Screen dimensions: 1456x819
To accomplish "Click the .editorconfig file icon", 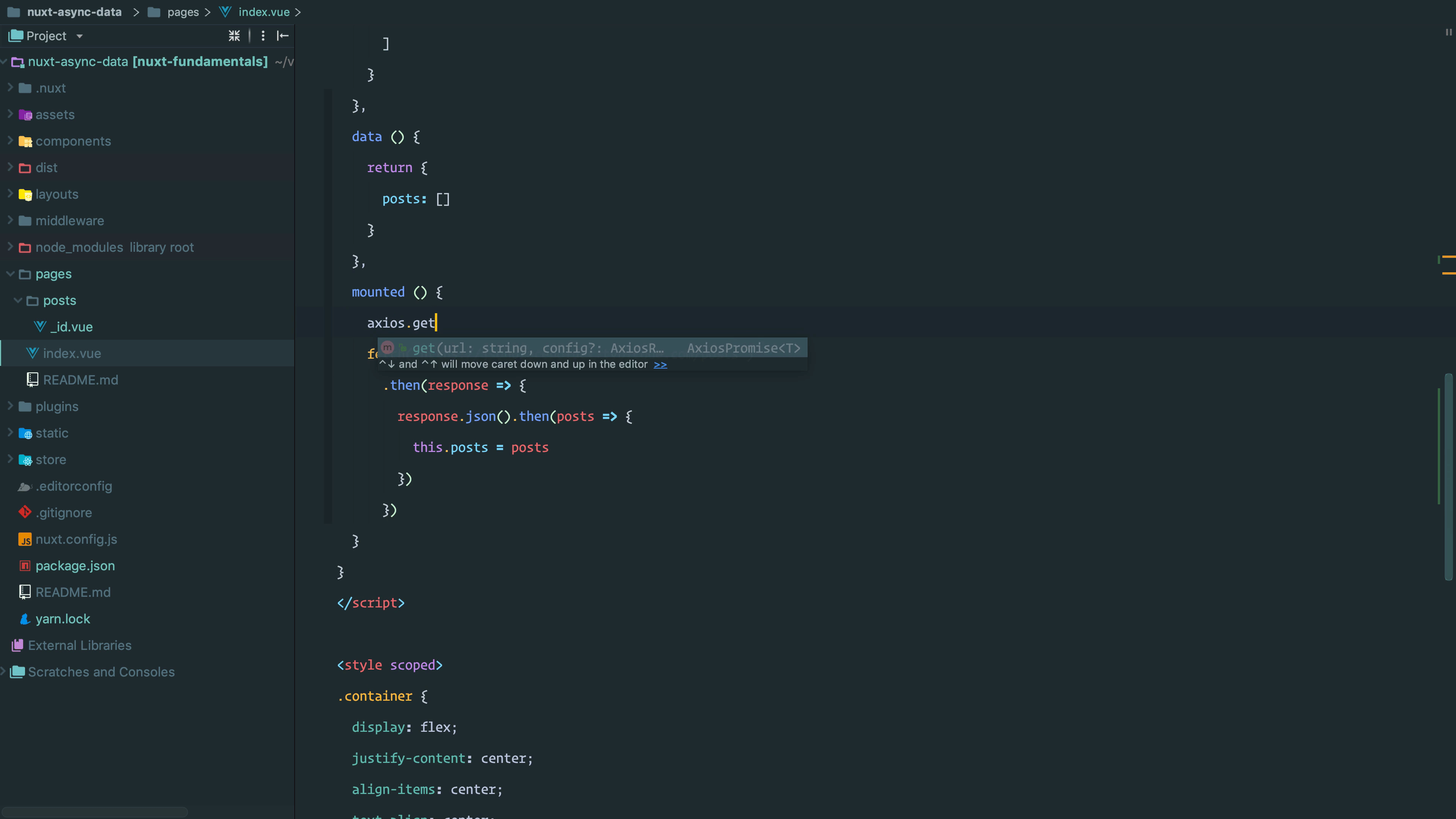I will pos(25,486).
